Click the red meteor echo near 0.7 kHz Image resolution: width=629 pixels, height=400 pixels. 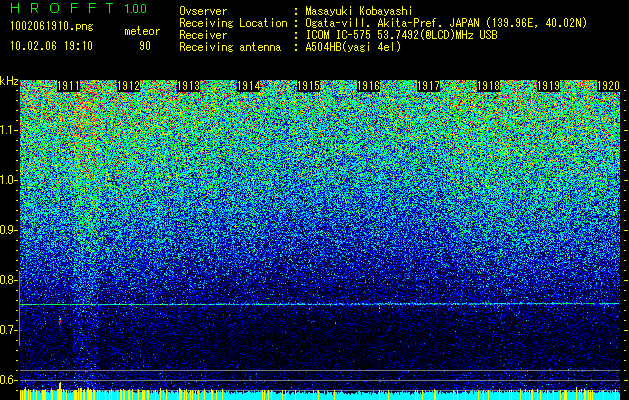pos(60,321)
